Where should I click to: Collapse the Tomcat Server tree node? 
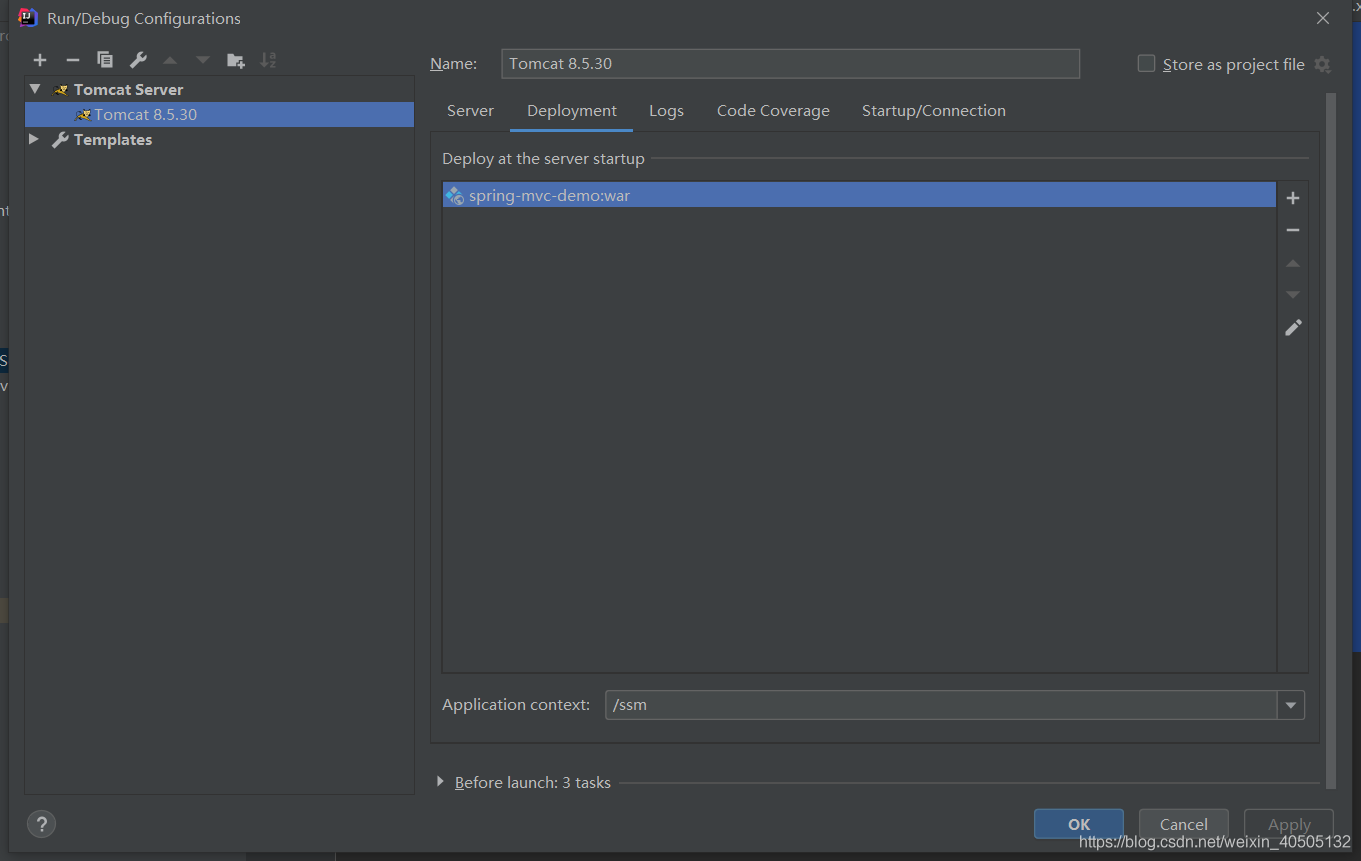pyautogui.click(x=35, y=89)
